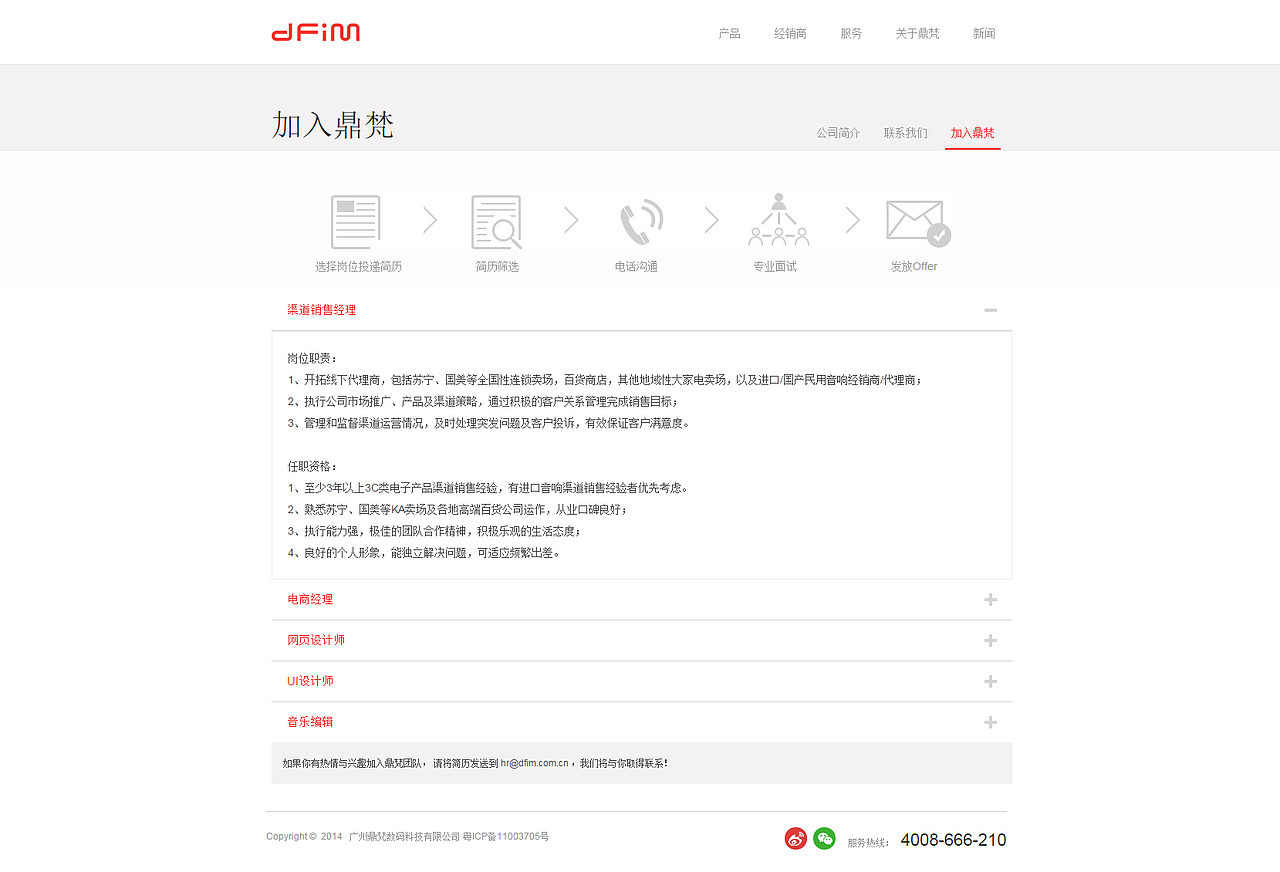Open the Weibo social icon in footer
Image resolution: width=1280 pixels, height=872 pixels.
point(796,839)
